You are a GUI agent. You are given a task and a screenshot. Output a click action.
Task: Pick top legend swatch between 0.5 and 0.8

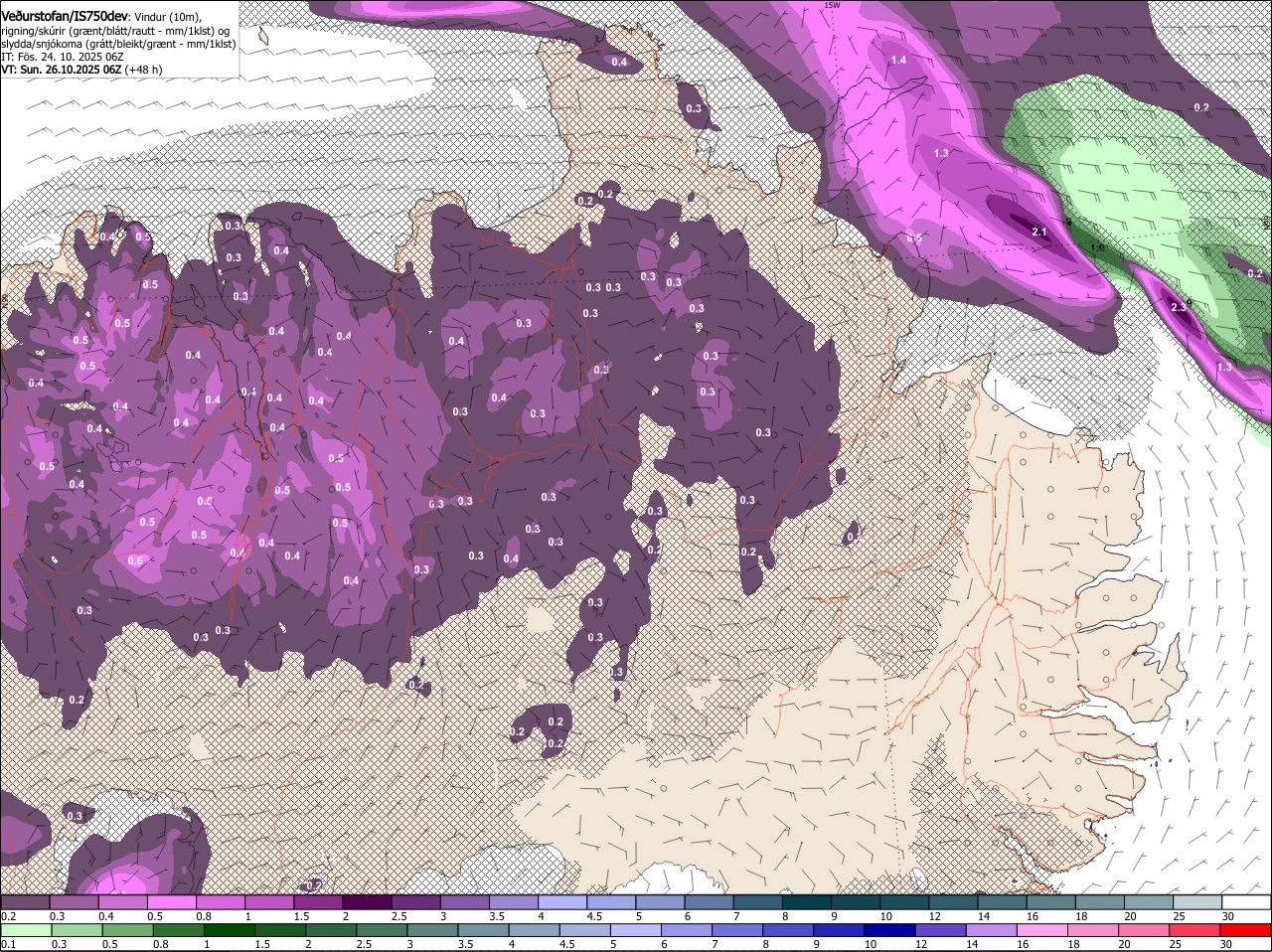[x=171, y=901]
